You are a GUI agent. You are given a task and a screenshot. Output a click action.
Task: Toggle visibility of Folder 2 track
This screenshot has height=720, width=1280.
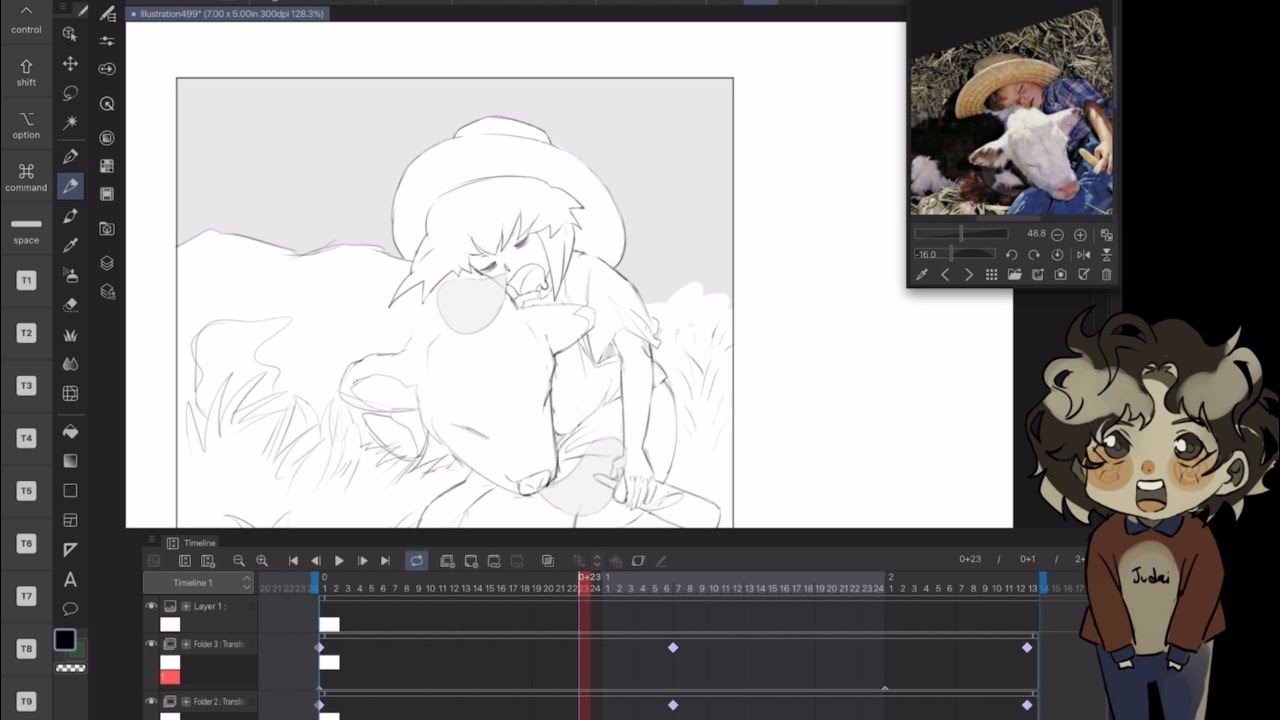[x=151, y=702]
